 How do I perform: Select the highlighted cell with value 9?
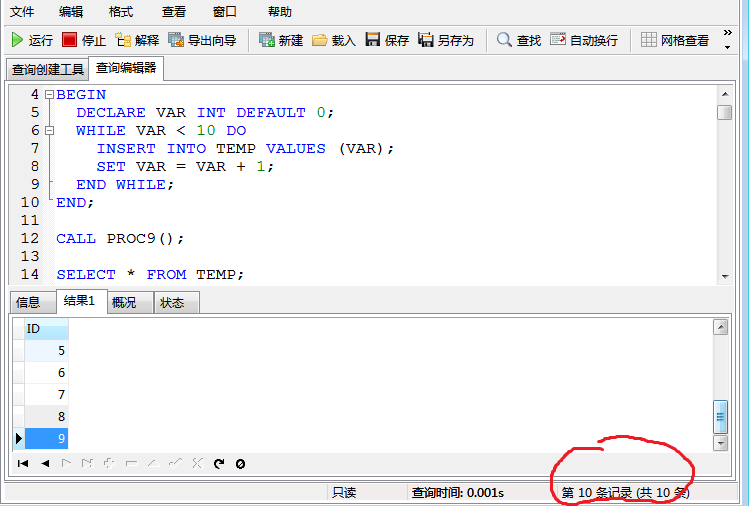pos(46,439)
